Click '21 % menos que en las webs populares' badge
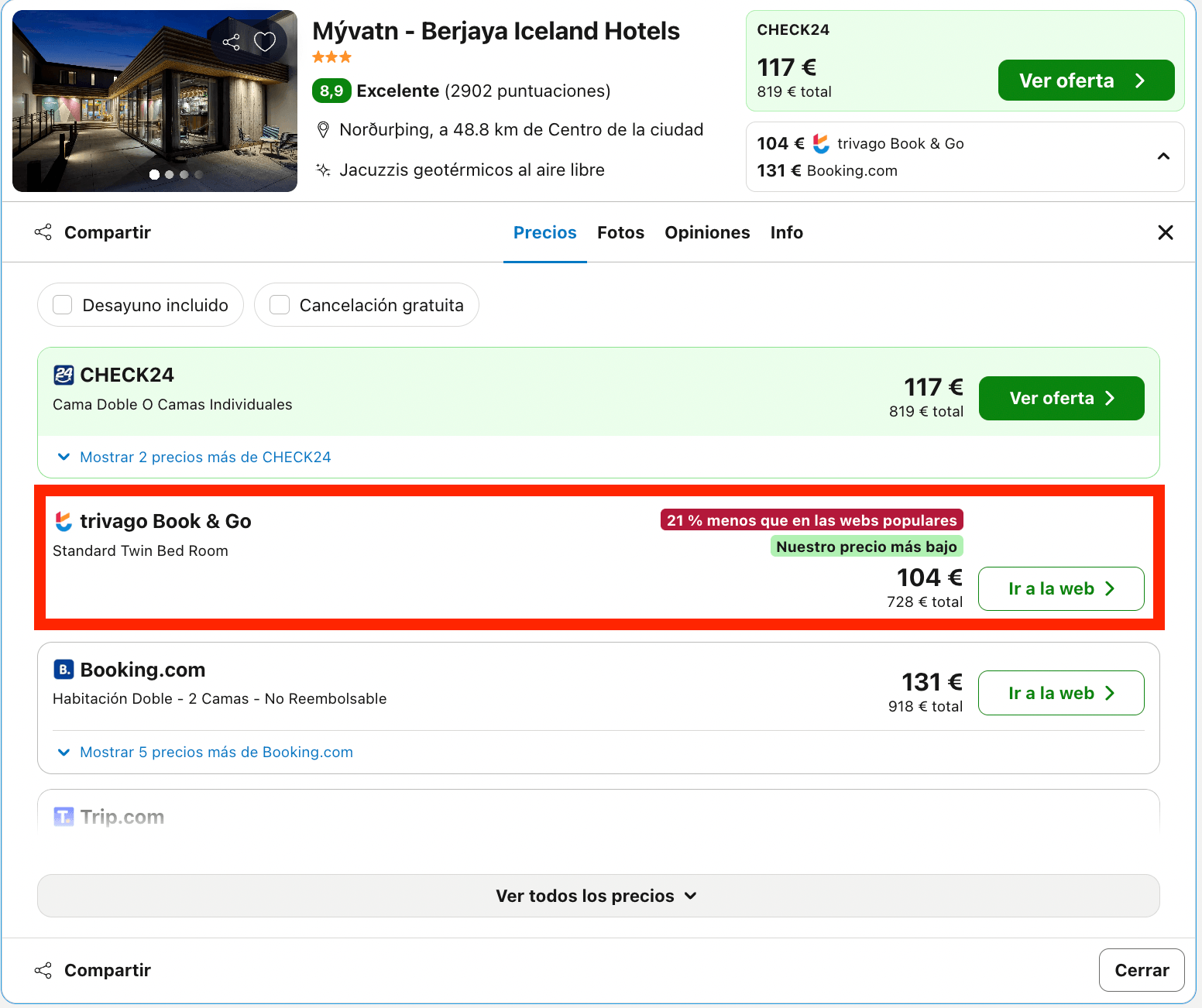The image size is (1202, 1008). 812,519
